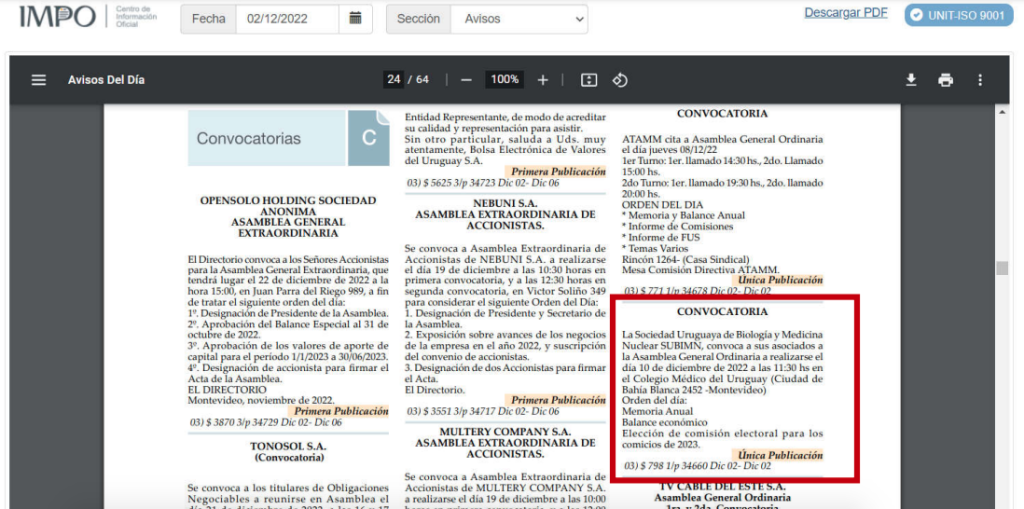Open the PDF viewer sidebar menu
Viewport: 1024px width, 509px height.
39,80
